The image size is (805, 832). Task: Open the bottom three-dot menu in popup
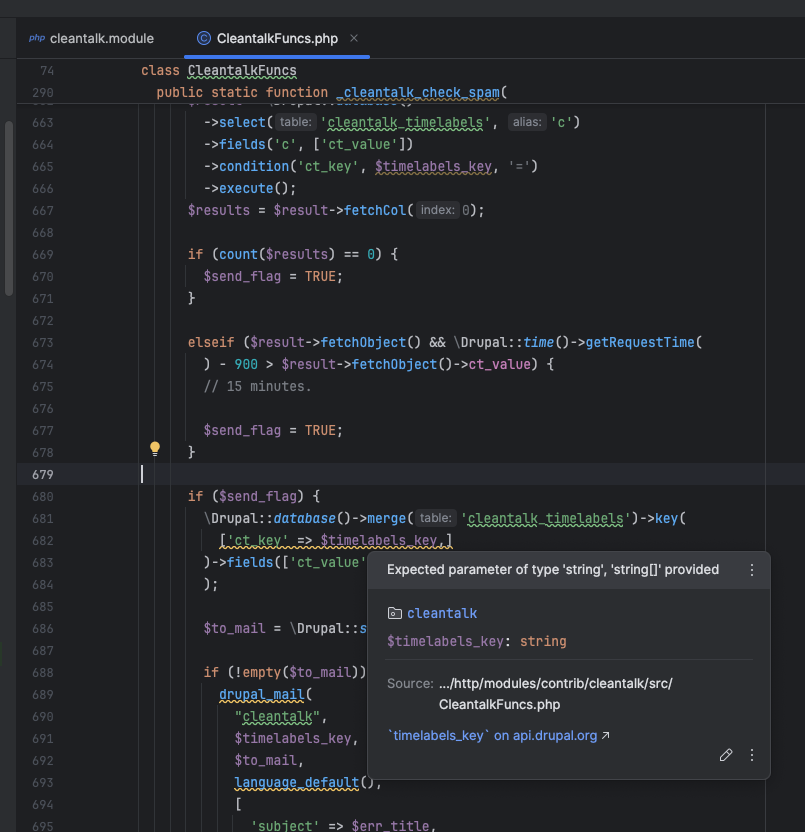(x=752, y=755)
